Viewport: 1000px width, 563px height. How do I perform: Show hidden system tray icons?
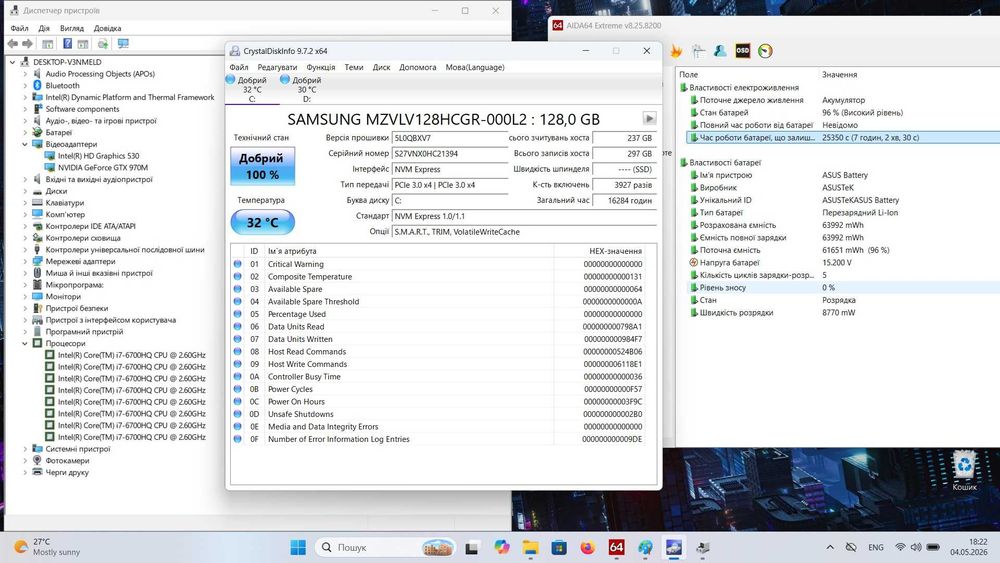click(830, 547)
